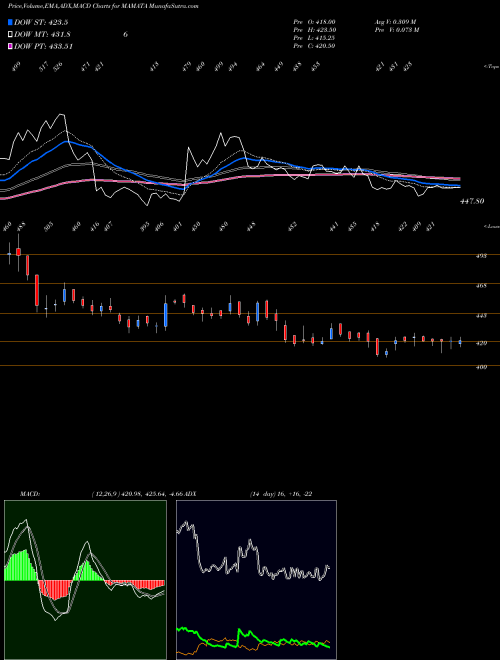The image size is (500, 660).
Task: Click the 'Pre L: 415.25' value
Action: [314, 38]
